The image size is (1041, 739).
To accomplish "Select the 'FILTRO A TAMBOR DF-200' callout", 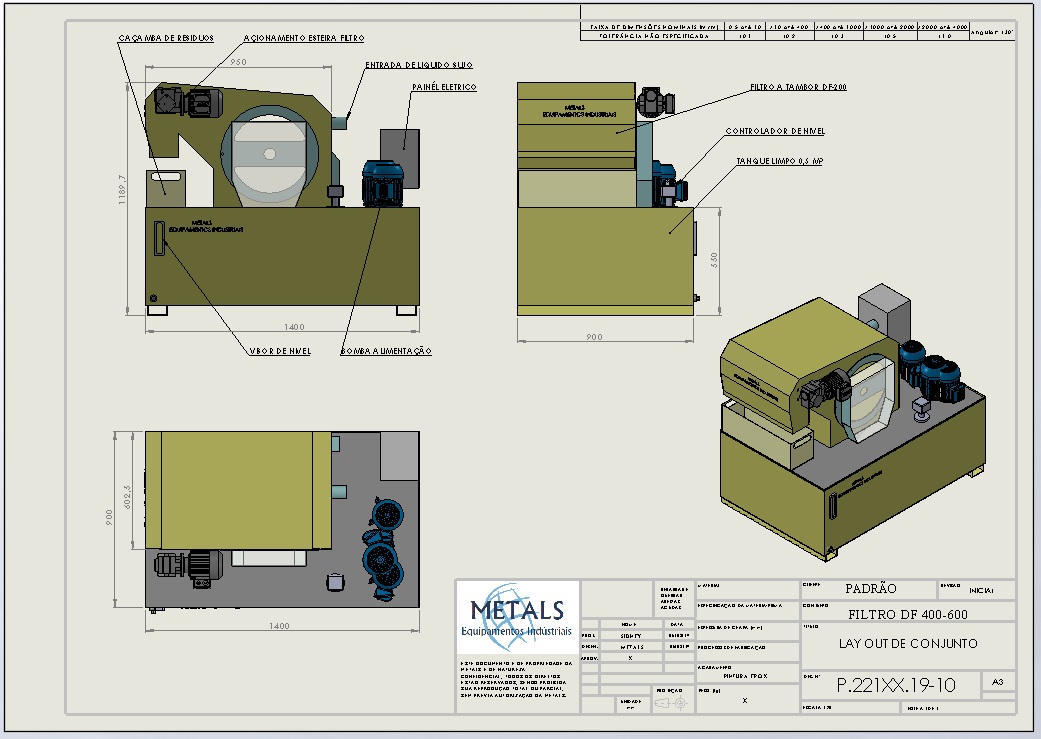I will (x=798, y=87).
